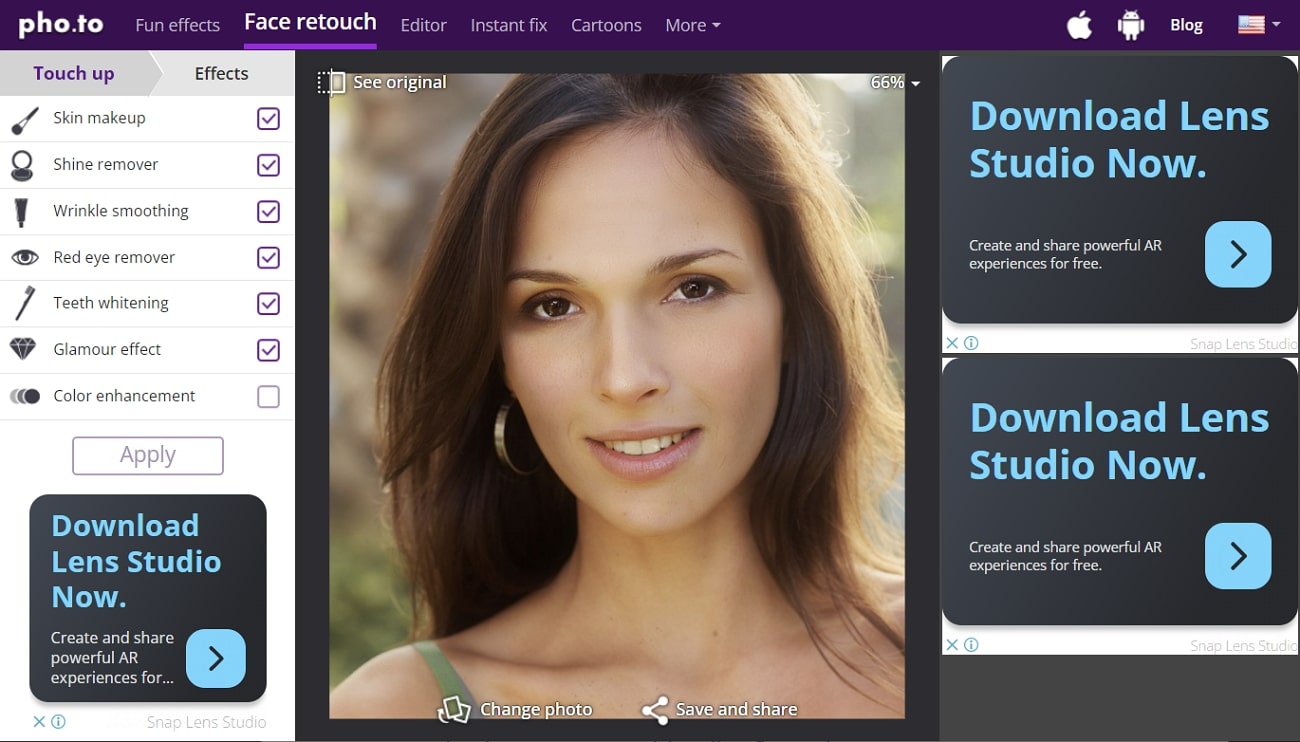Click the Glamour effect diamond icon

[23, 349]
